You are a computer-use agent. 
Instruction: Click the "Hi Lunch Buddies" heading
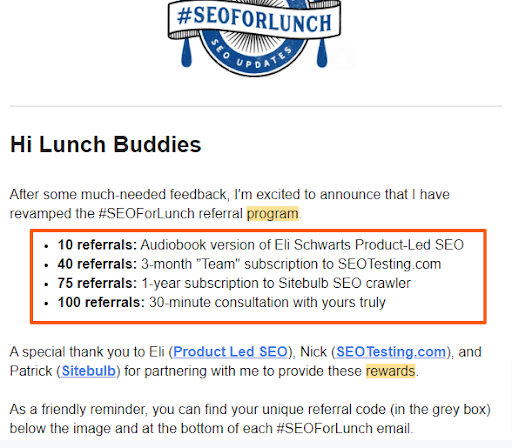click(106, 144)
